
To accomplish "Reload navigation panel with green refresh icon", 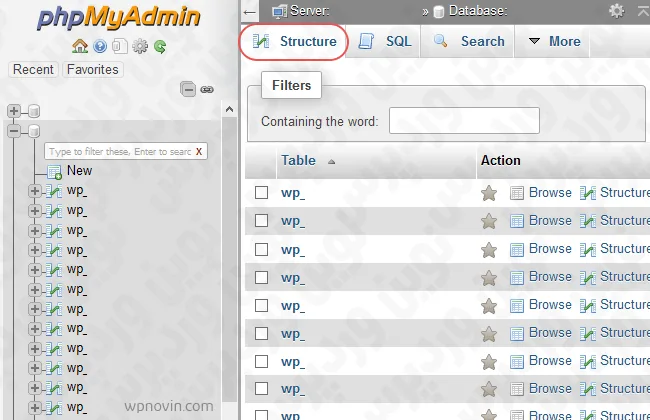I will click(160, 46).
